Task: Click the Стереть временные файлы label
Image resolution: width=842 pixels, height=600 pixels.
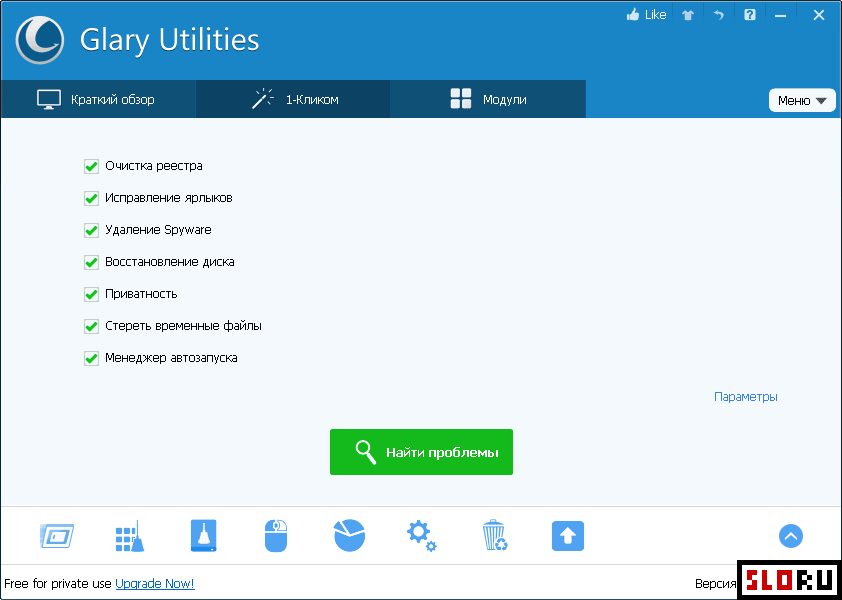Action: pos(184,326)
